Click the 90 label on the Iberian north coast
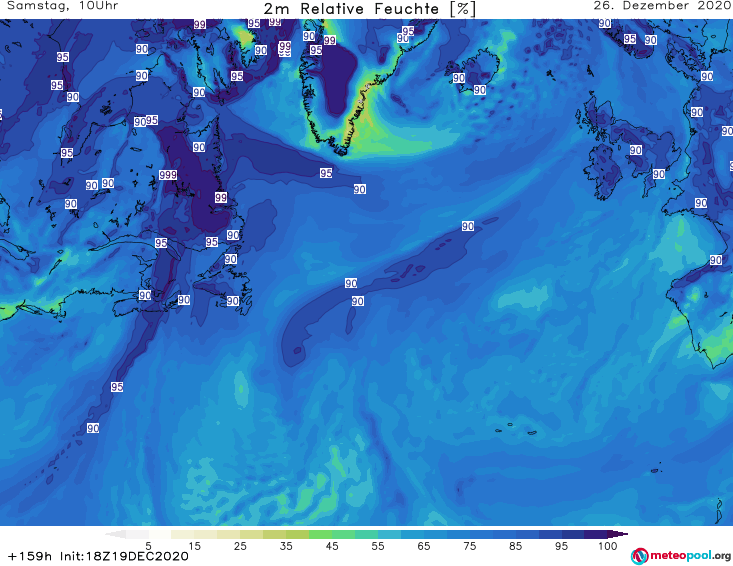The width and height of the screenshot is (733, 566). [x=716, y=260]
